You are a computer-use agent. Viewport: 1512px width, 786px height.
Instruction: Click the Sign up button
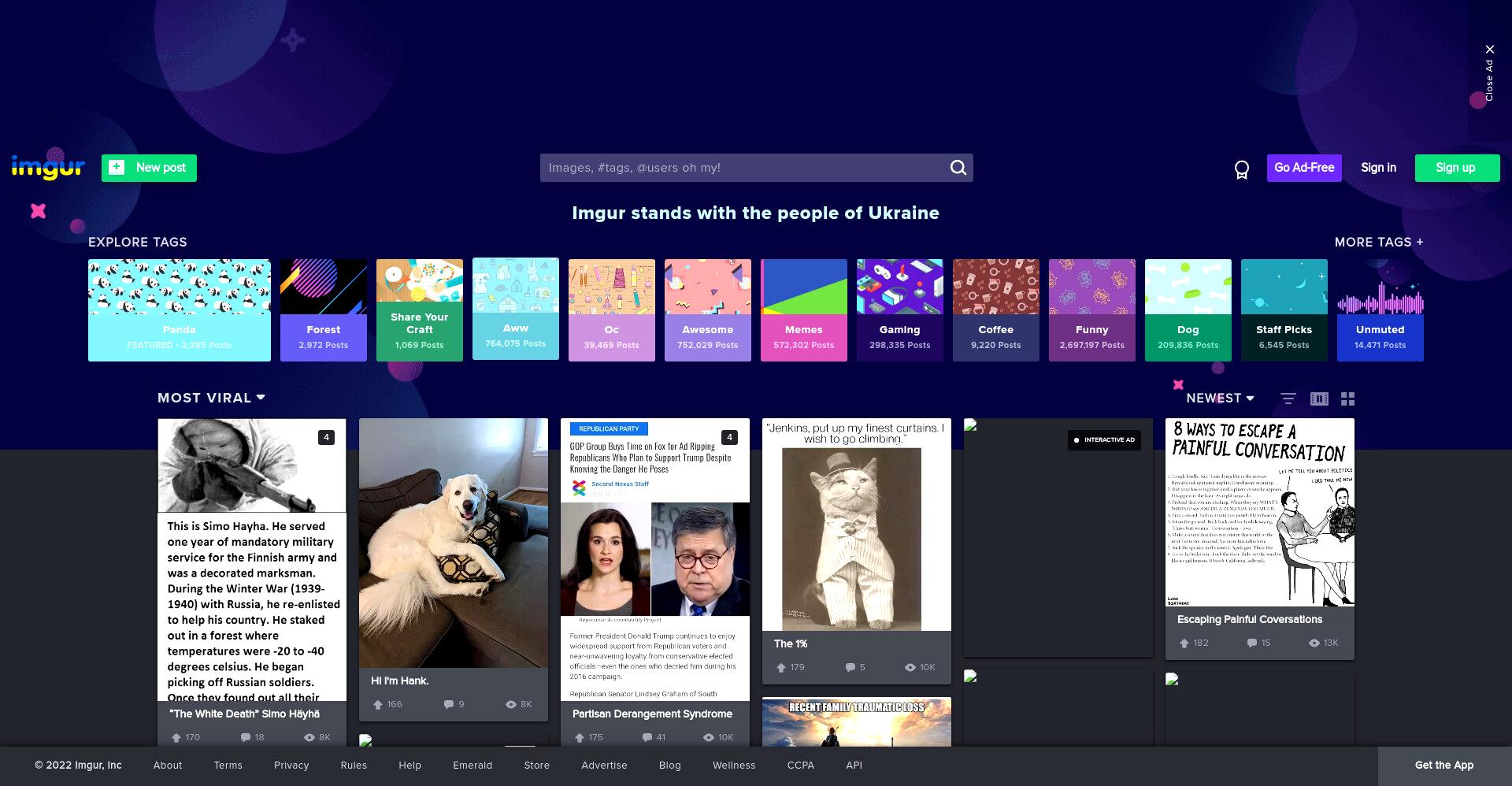click(1457, 168)
